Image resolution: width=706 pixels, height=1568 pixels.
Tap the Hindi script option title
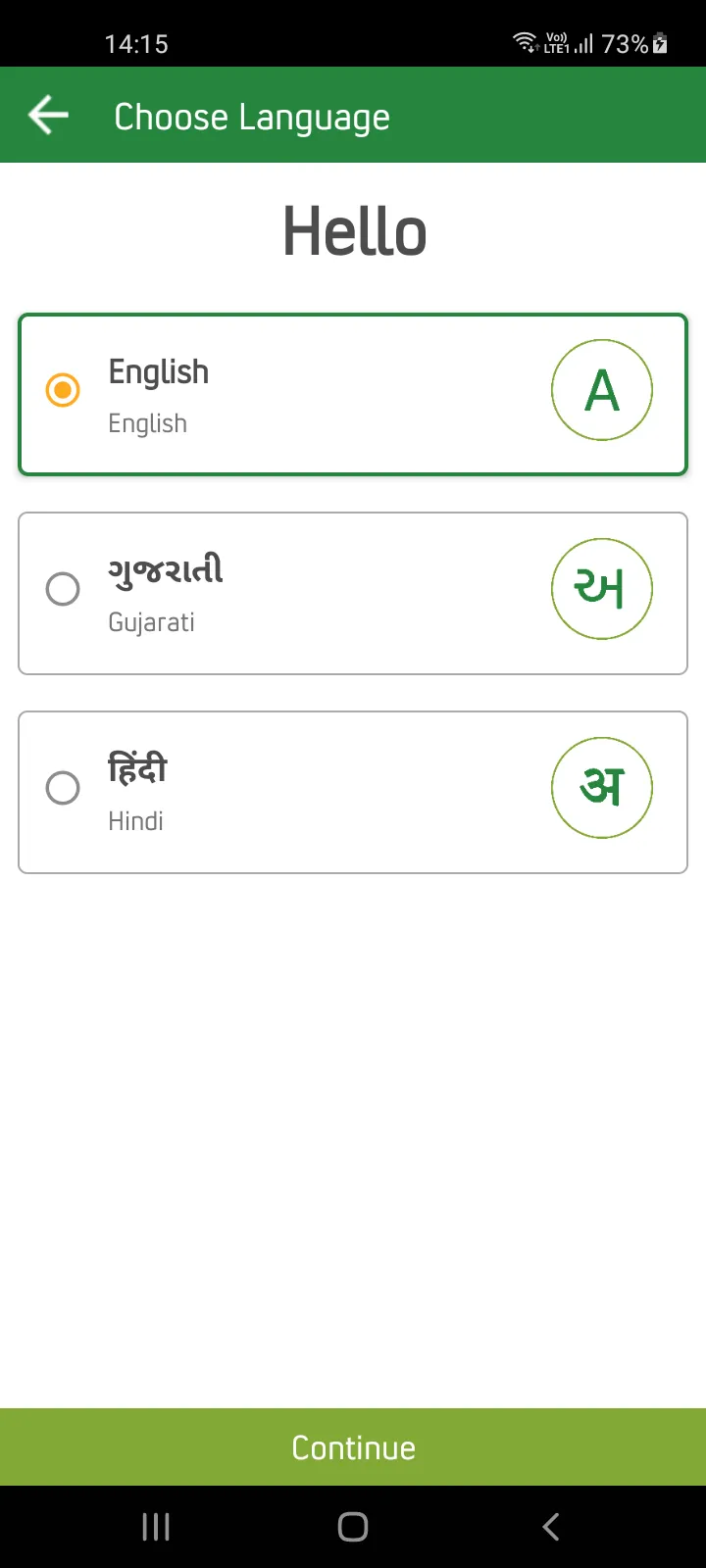pos(137,769)
